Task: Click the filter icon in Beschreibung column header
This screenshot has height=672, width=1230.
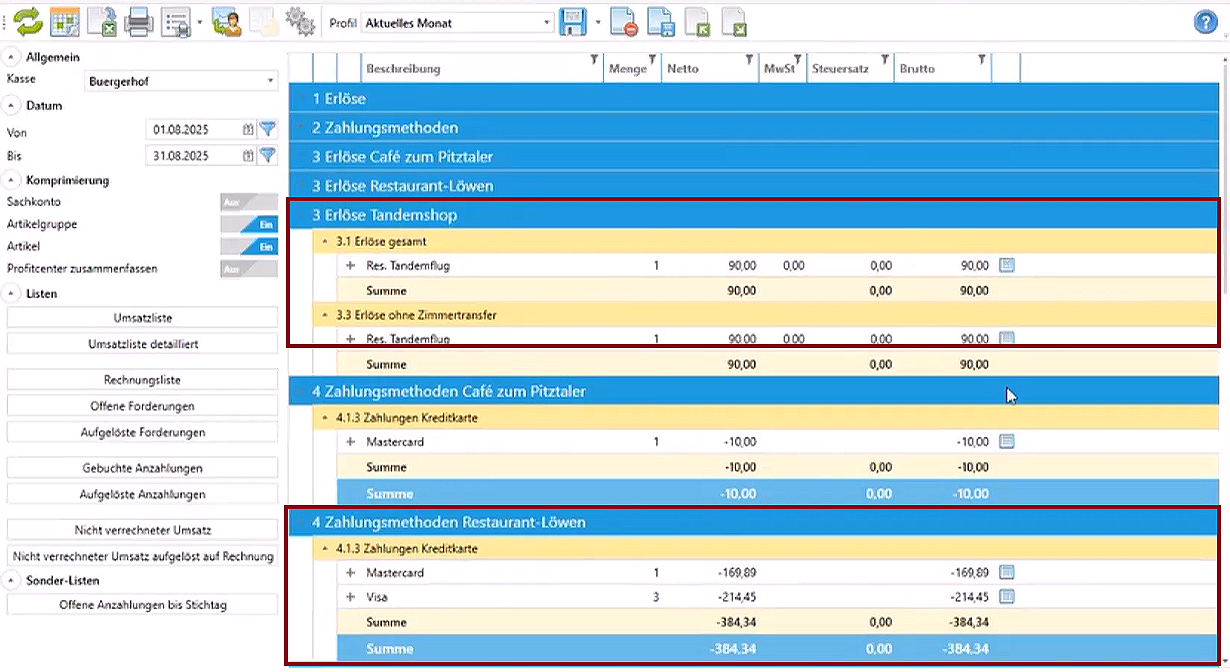Action: 595,59
